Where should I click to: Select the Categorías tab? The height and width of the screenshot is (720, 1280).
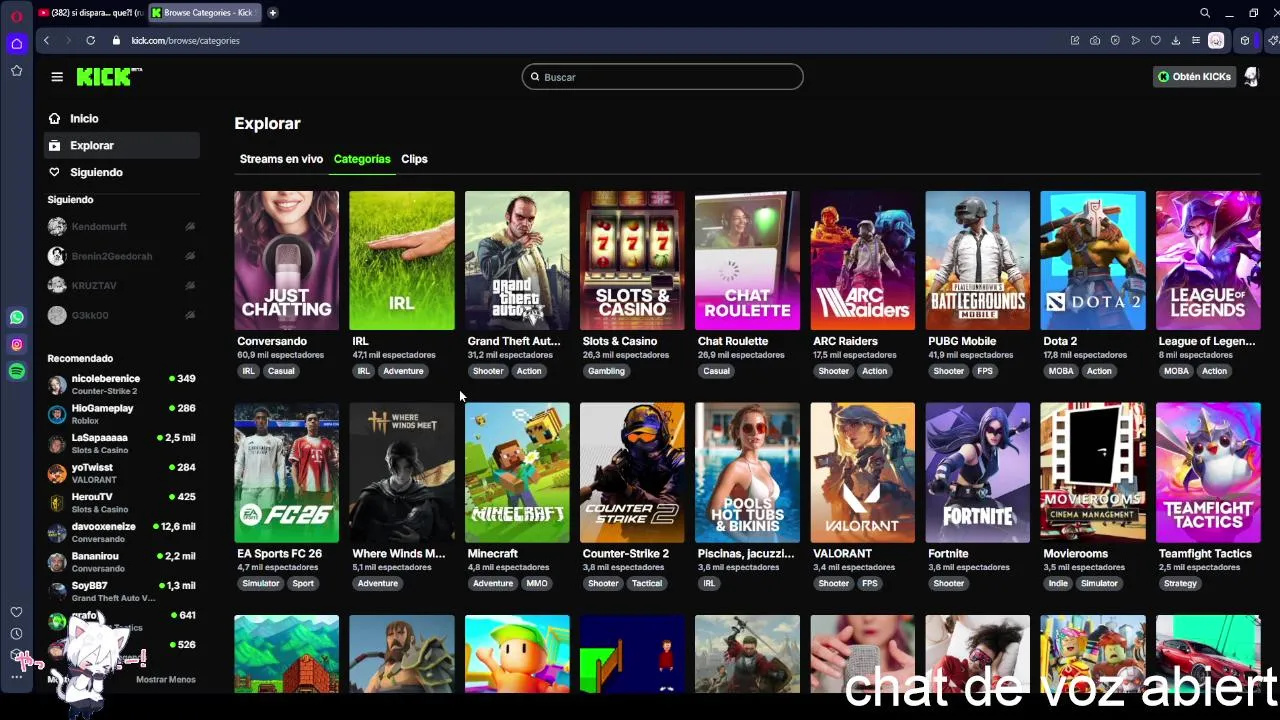pos(362,159)
